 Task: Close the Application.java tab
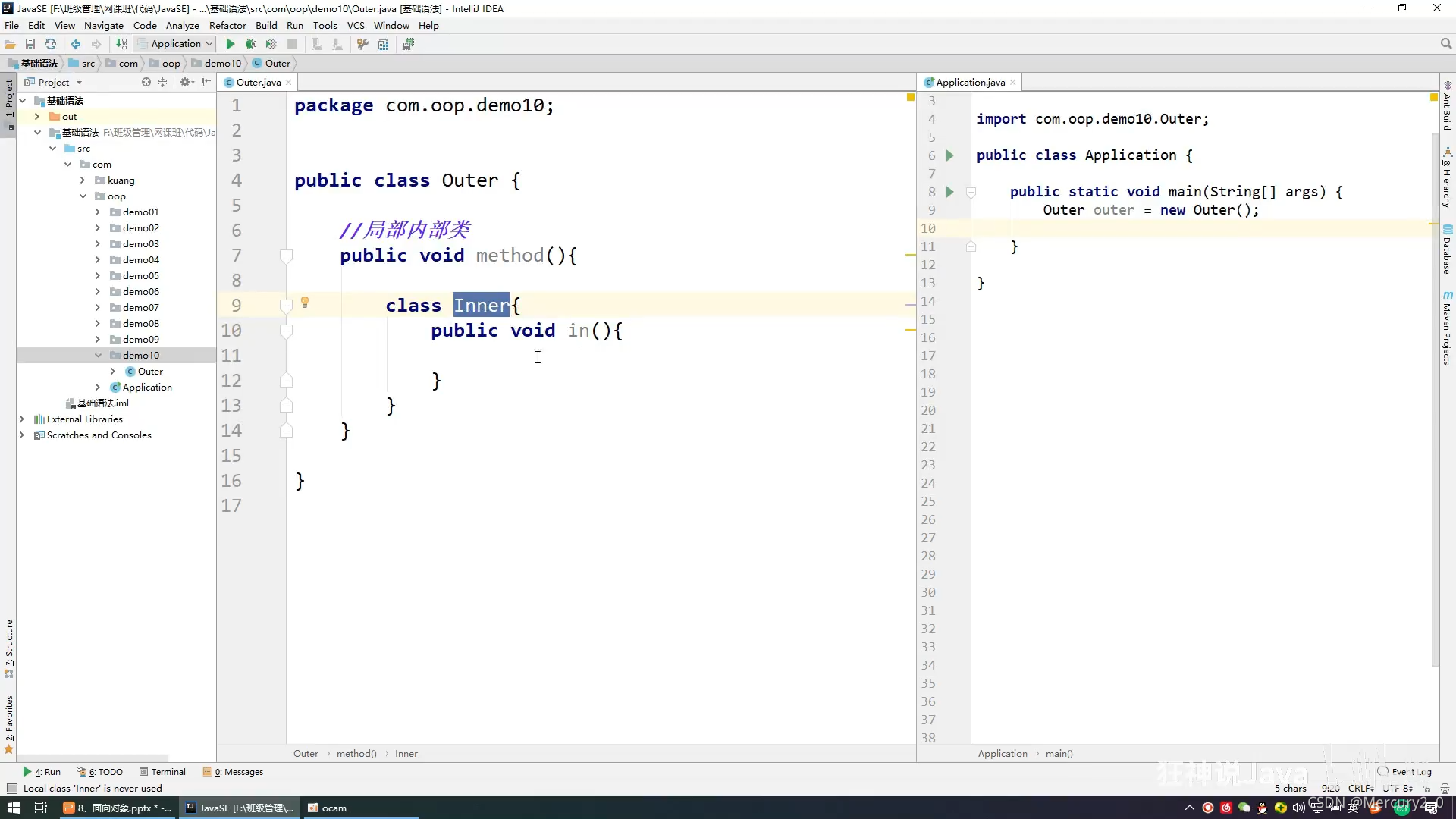(1012, 83)
